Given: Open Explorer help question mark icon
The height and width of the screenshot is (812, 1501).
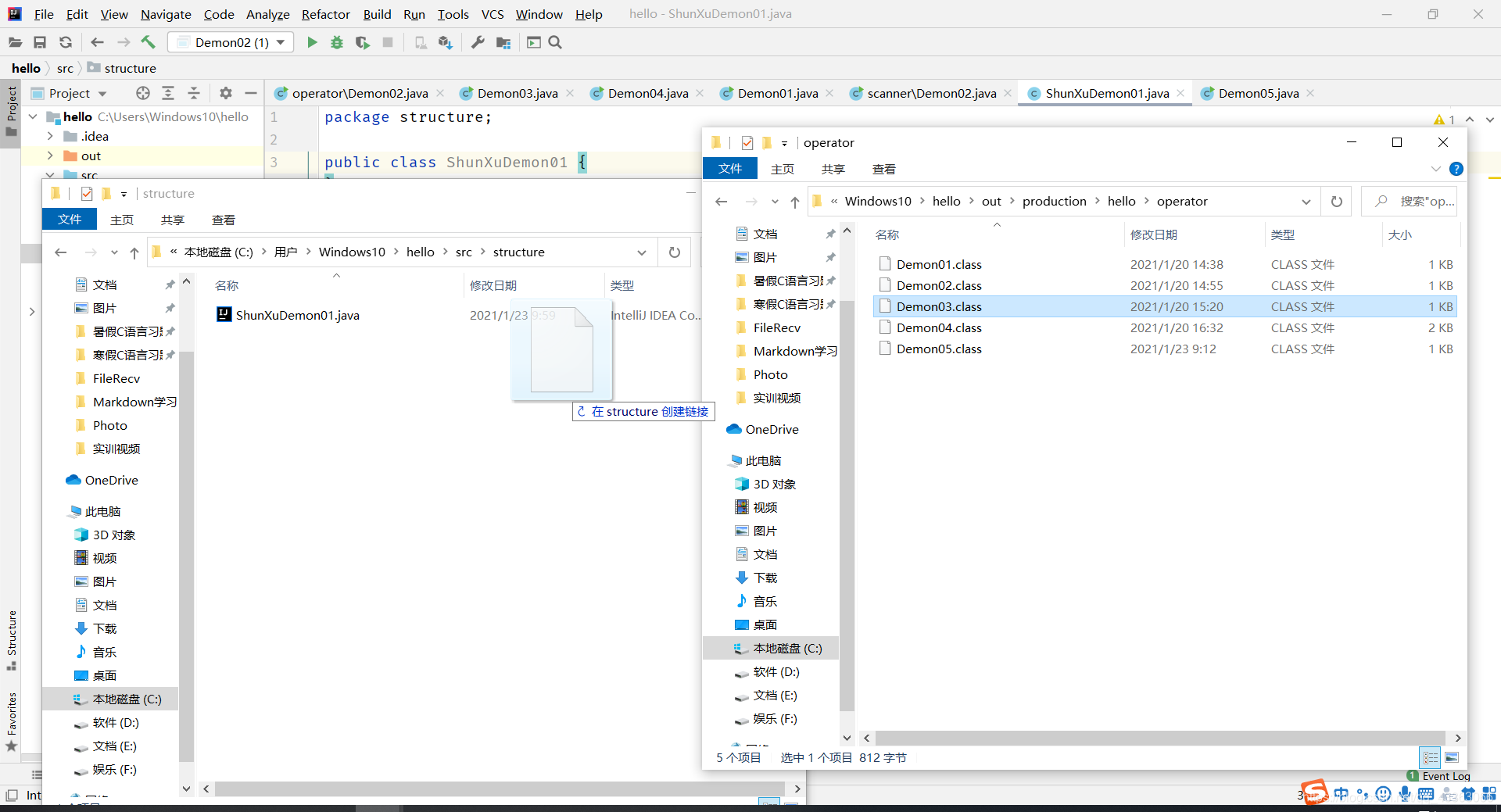Looking at the screenshot, I should click(1456, 169).
